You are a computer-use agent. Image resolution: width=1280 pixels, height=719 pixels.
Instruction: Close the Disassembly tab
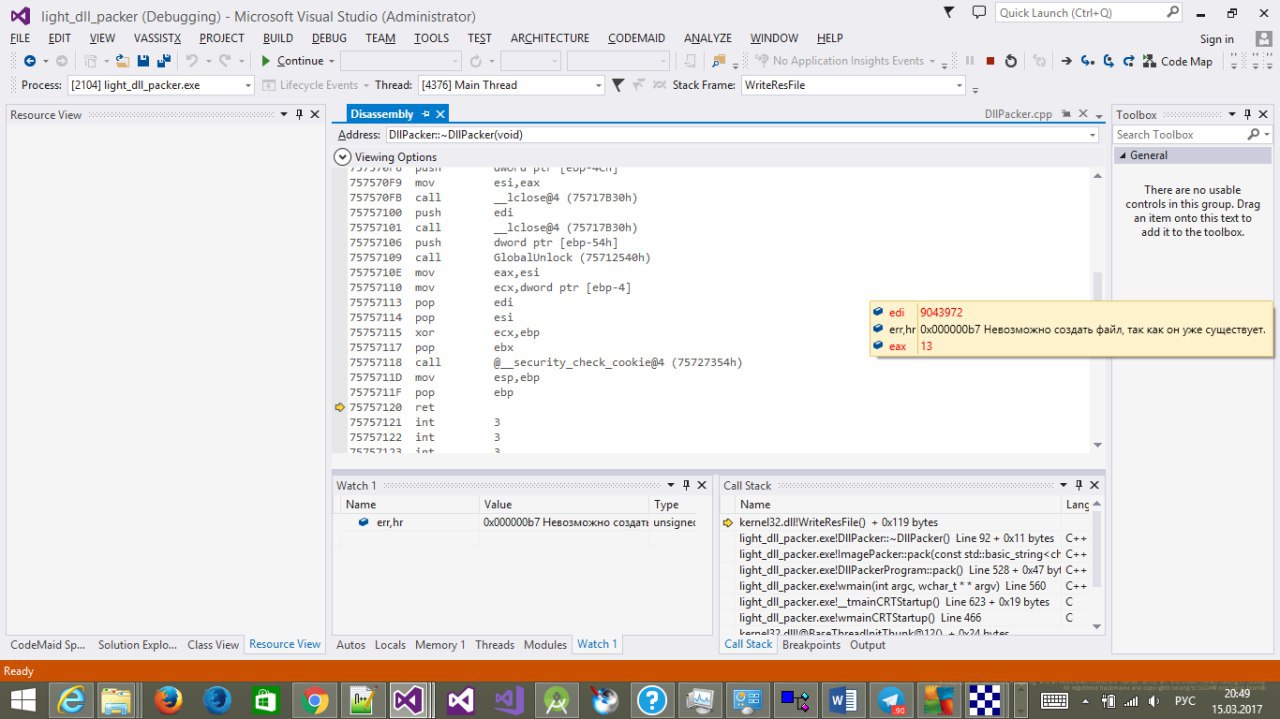pos(441,114)
